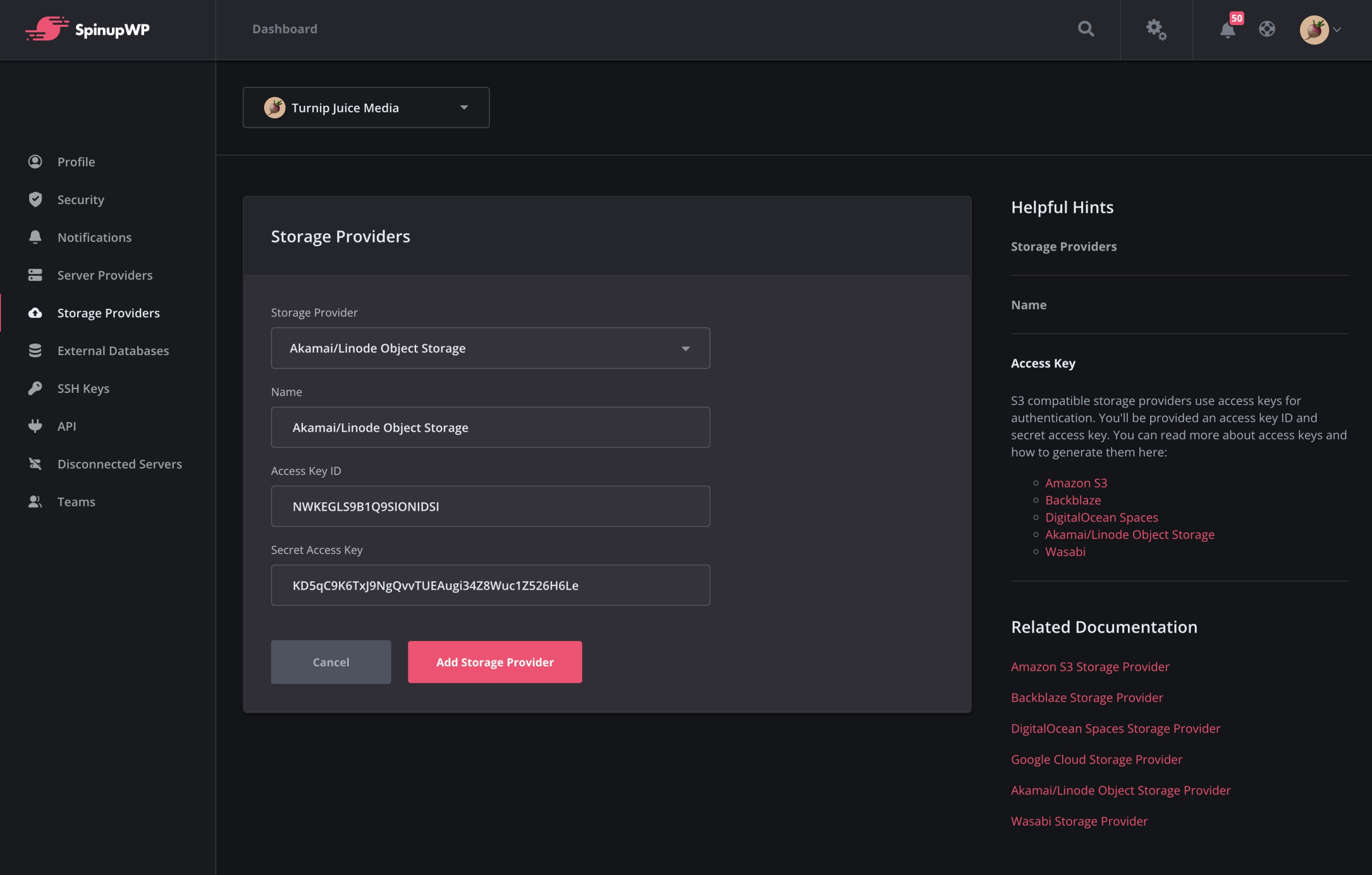Click the API plug icon

pos(35,426)
